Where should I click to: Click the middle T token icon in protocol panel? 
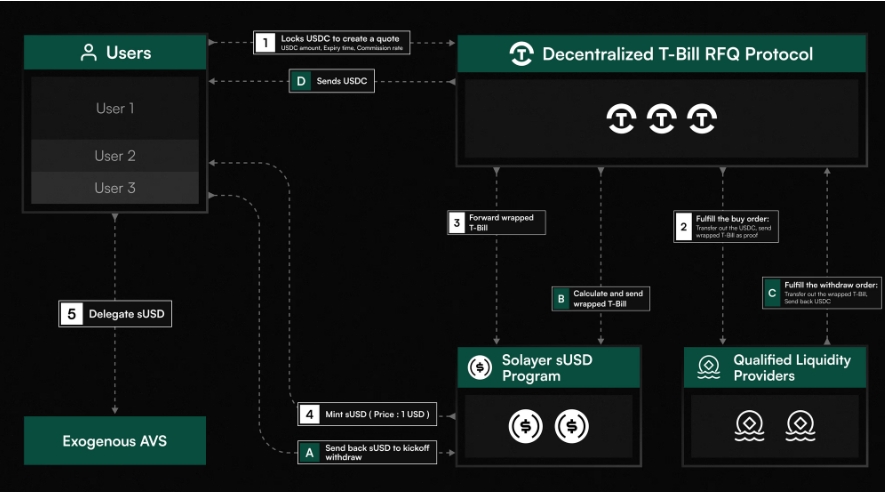661,118
